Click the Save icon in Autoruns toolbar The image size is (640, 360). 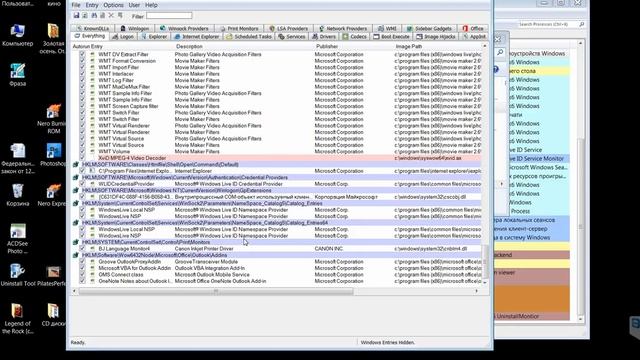76,16
